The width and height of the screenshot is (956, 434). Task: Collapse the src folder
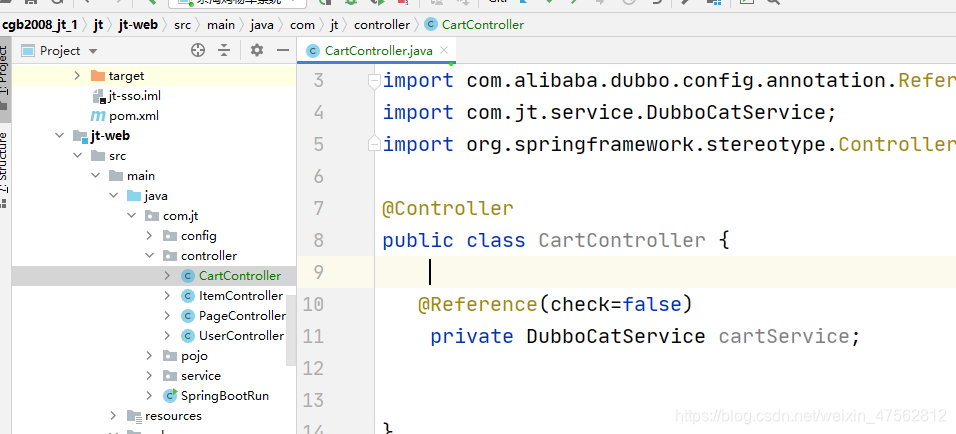click(x=77, y=155)
